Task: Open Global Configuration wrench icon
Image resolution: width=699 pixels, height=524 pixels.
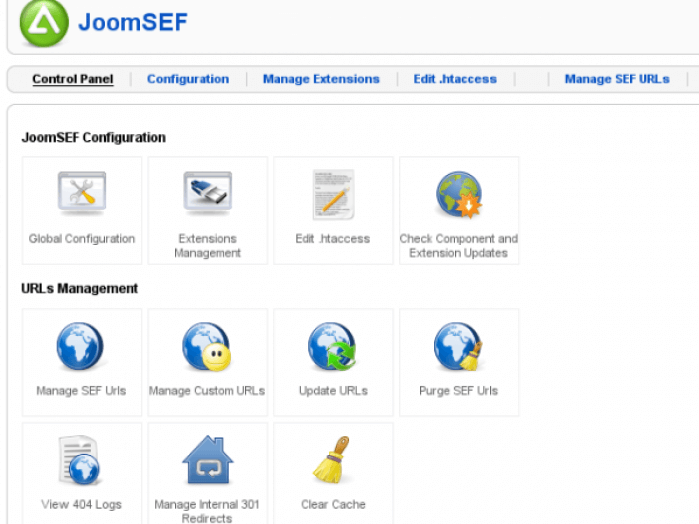Action: tap(82, 192)
